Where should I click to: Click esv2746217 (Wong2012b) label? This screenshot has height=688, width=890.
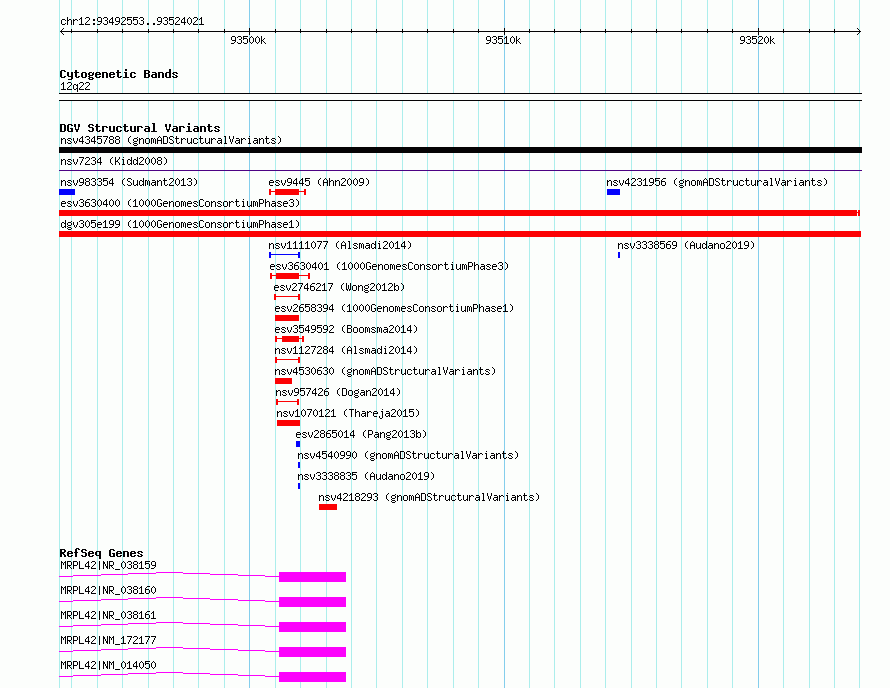pyautogui.click(x=339, y=287)
